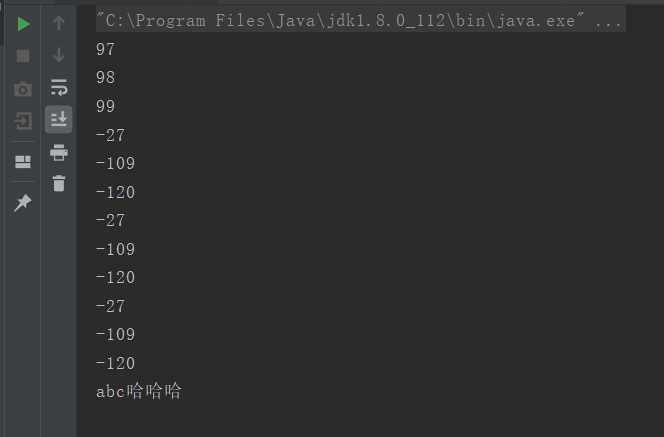Image resolution: width=664 pixels, height=437 pixels.
Task: Click the abc哈哈哈 output line
Action: pos(139,391)
